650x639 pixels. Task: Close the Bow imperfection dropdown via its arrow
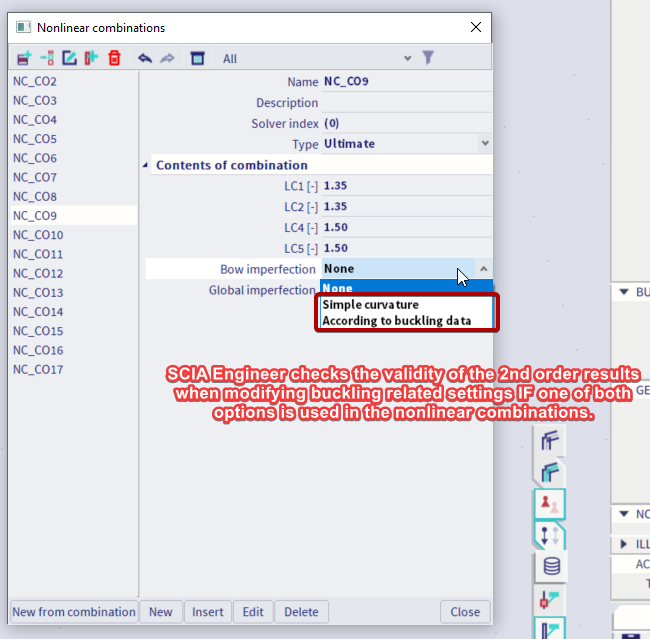(485, 269)
